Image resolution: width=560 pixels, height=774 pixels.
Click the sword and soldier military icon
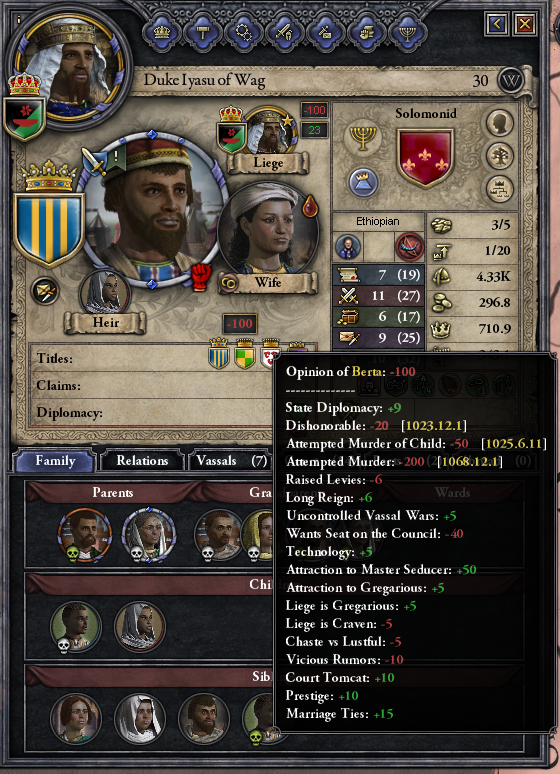tap(284, 33)
